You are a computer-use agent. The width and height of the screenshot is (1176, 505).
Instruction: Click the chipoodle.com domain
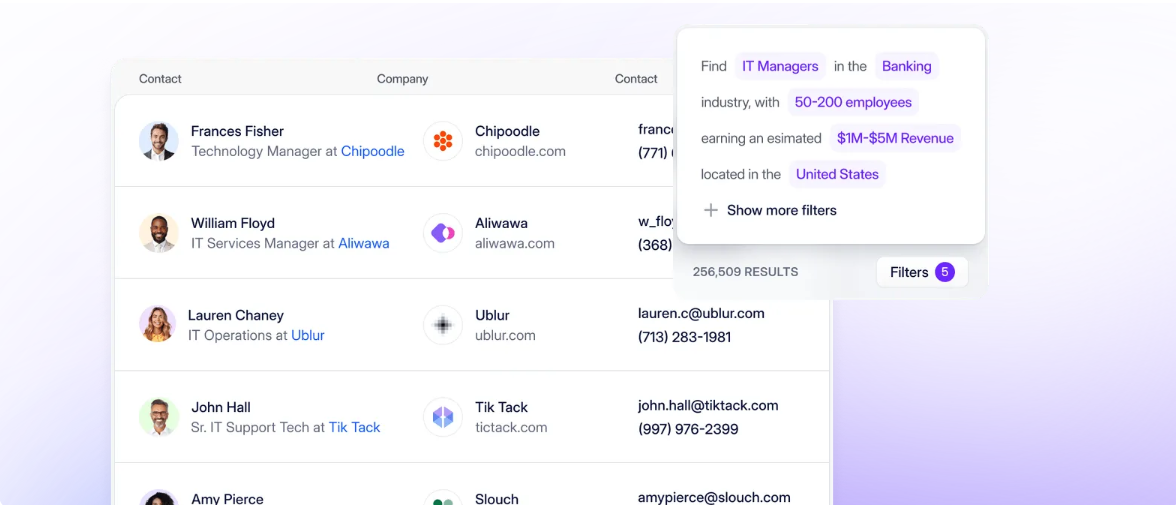pos(520,152)
